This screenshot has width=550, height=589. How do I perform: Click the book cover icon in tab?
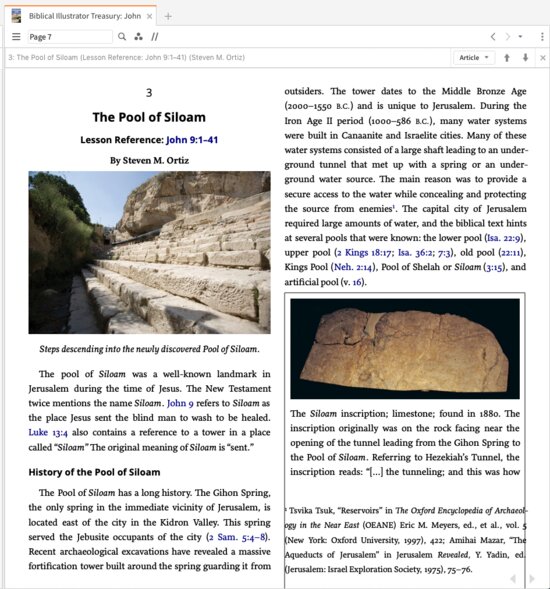click(16, 16)
